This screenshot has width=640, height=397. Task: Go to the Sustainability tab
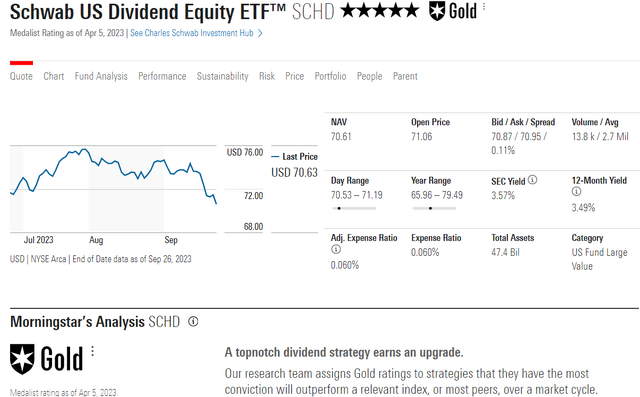coord(222,76)
